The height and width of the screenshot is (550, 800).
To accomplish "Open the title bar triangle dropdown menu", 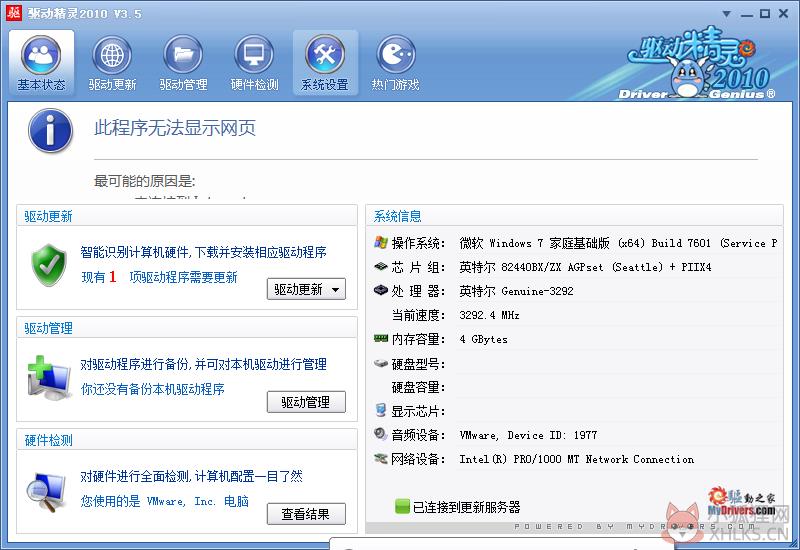I will point(727,14).
